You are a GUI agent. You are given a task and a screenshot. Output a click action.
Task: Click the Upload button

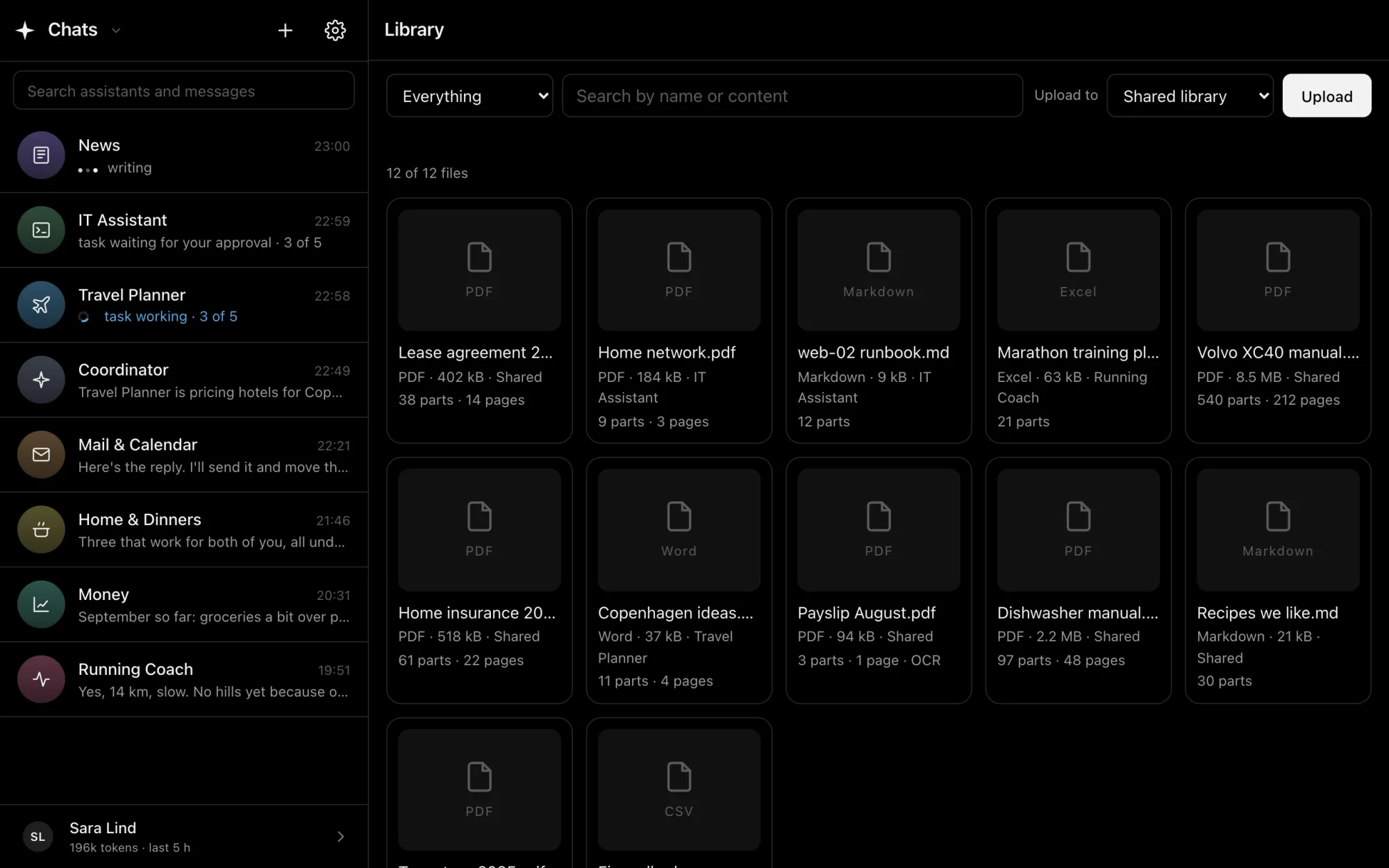point(1326,96)
